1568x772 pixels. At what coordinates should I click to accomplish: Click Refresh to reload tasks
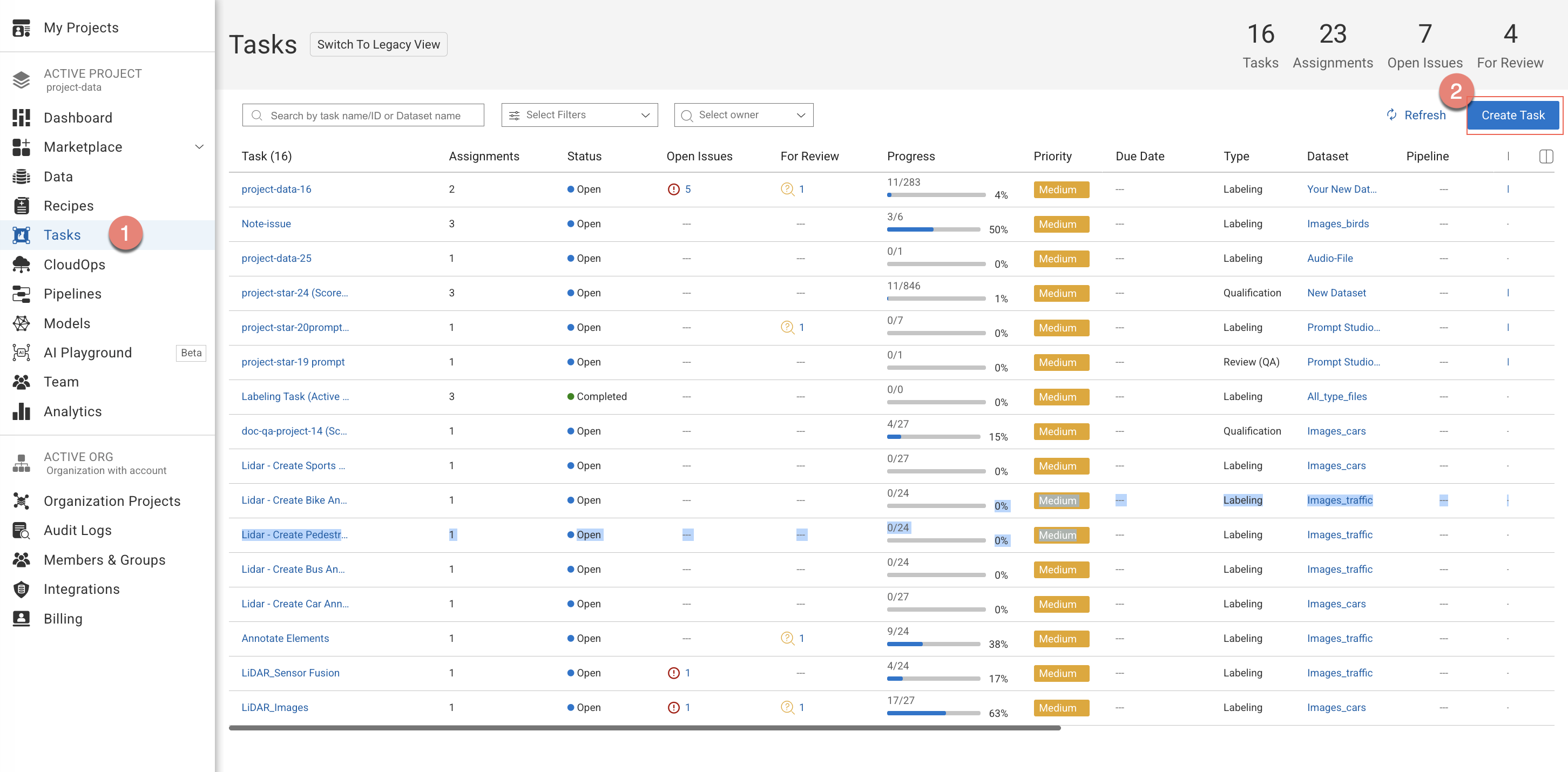[1415, 115]
